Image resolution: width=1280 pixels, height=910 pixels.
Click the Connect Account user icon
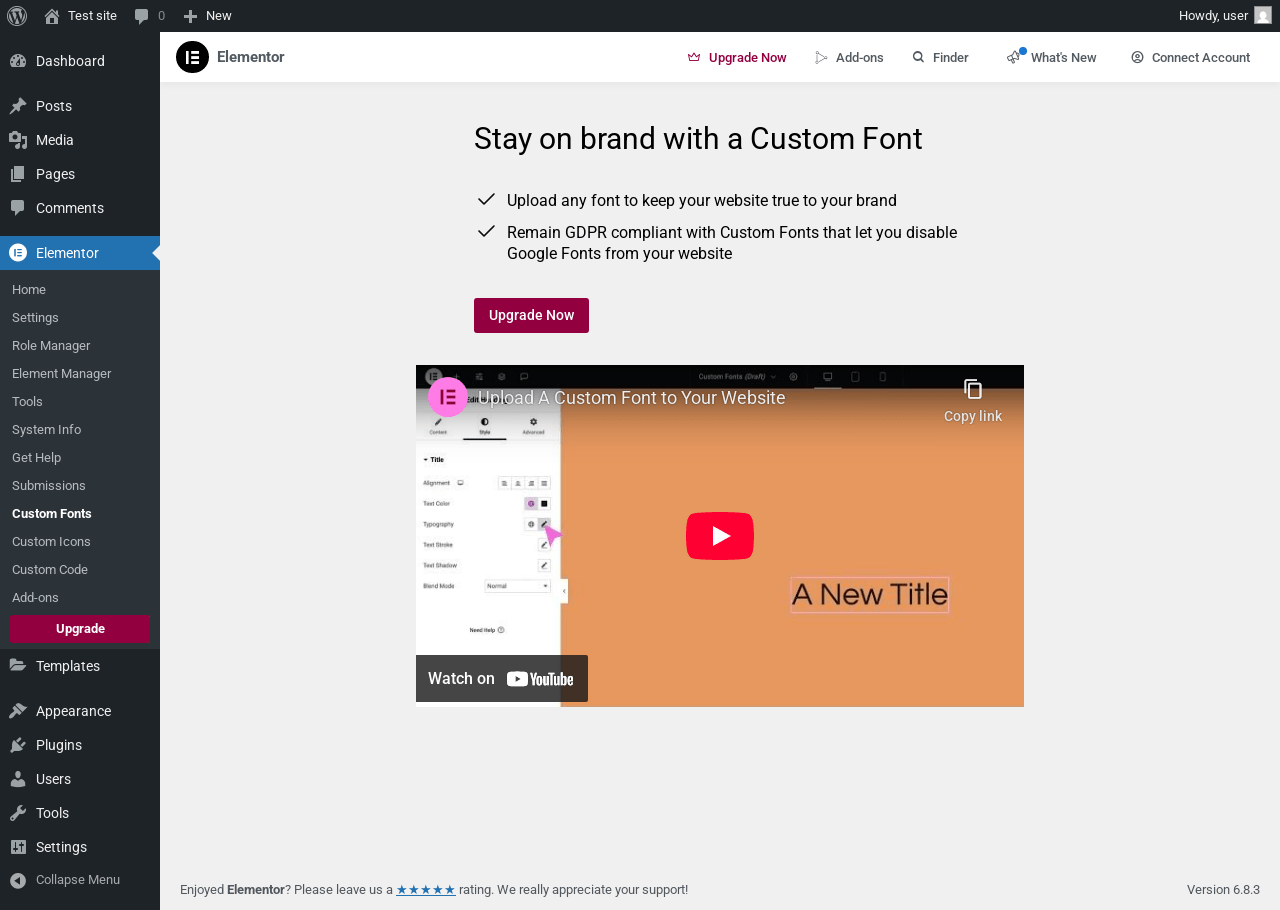pyautogui.click(x=1138, y=57)
